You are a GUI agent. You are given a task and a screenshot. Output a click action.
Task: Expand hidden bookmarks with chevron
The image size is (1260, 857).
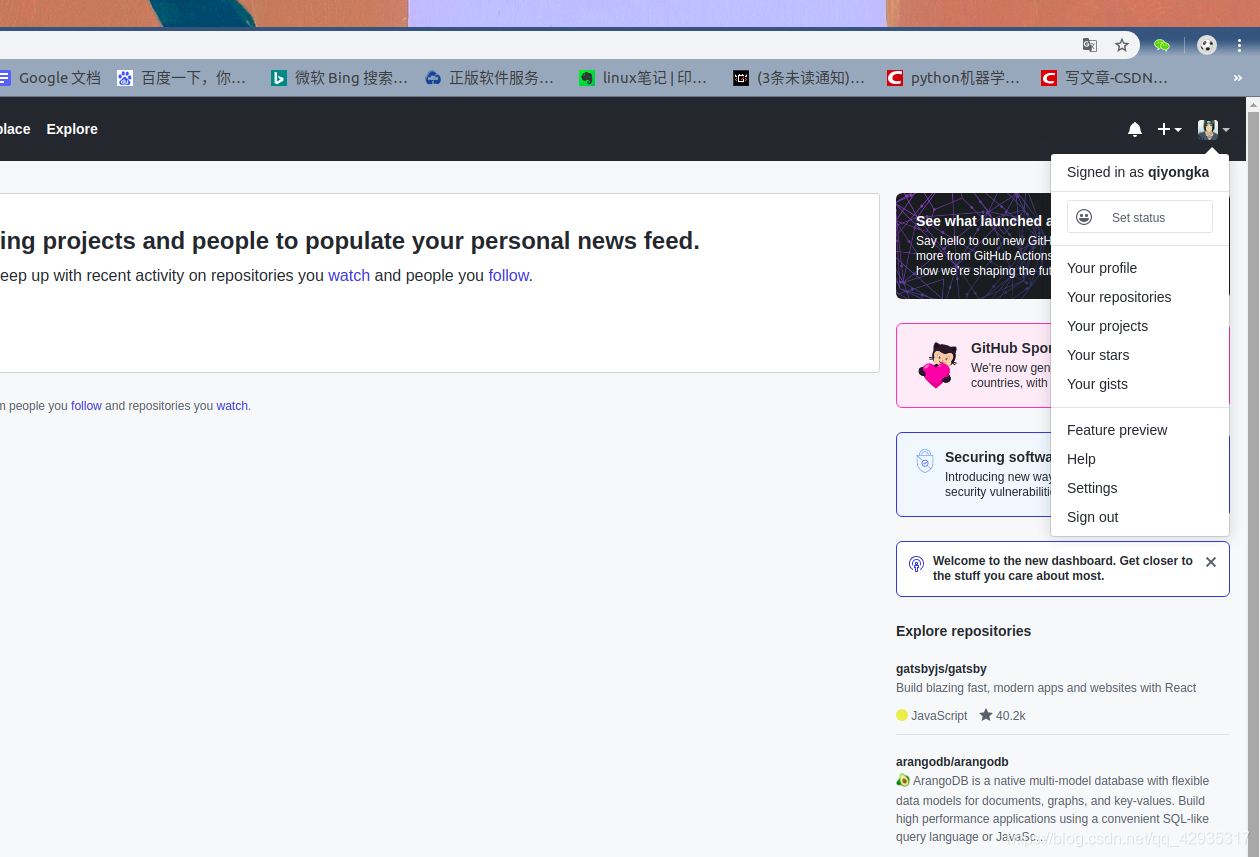click(x=1238, y=77)
